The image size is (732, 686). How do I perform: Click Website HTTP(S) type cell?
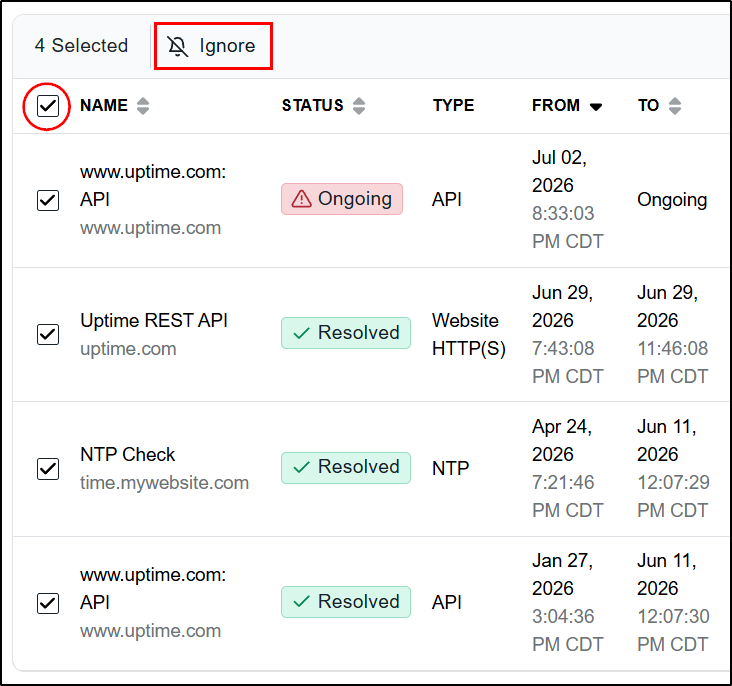click(x=469, y=334)
